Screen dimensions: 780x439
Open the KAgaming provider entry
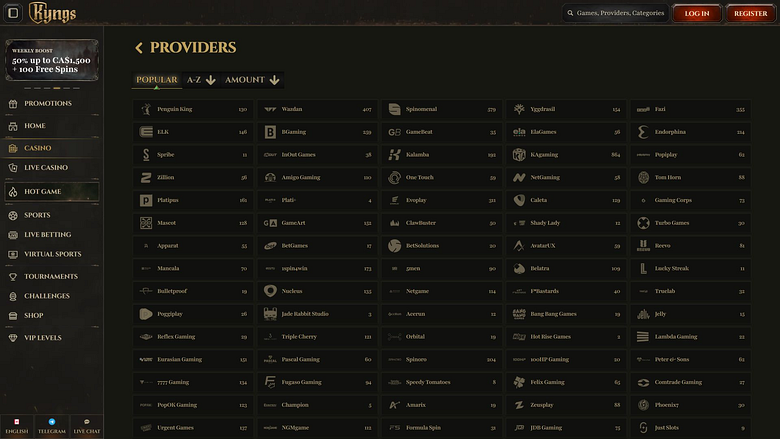click(566, 155)
